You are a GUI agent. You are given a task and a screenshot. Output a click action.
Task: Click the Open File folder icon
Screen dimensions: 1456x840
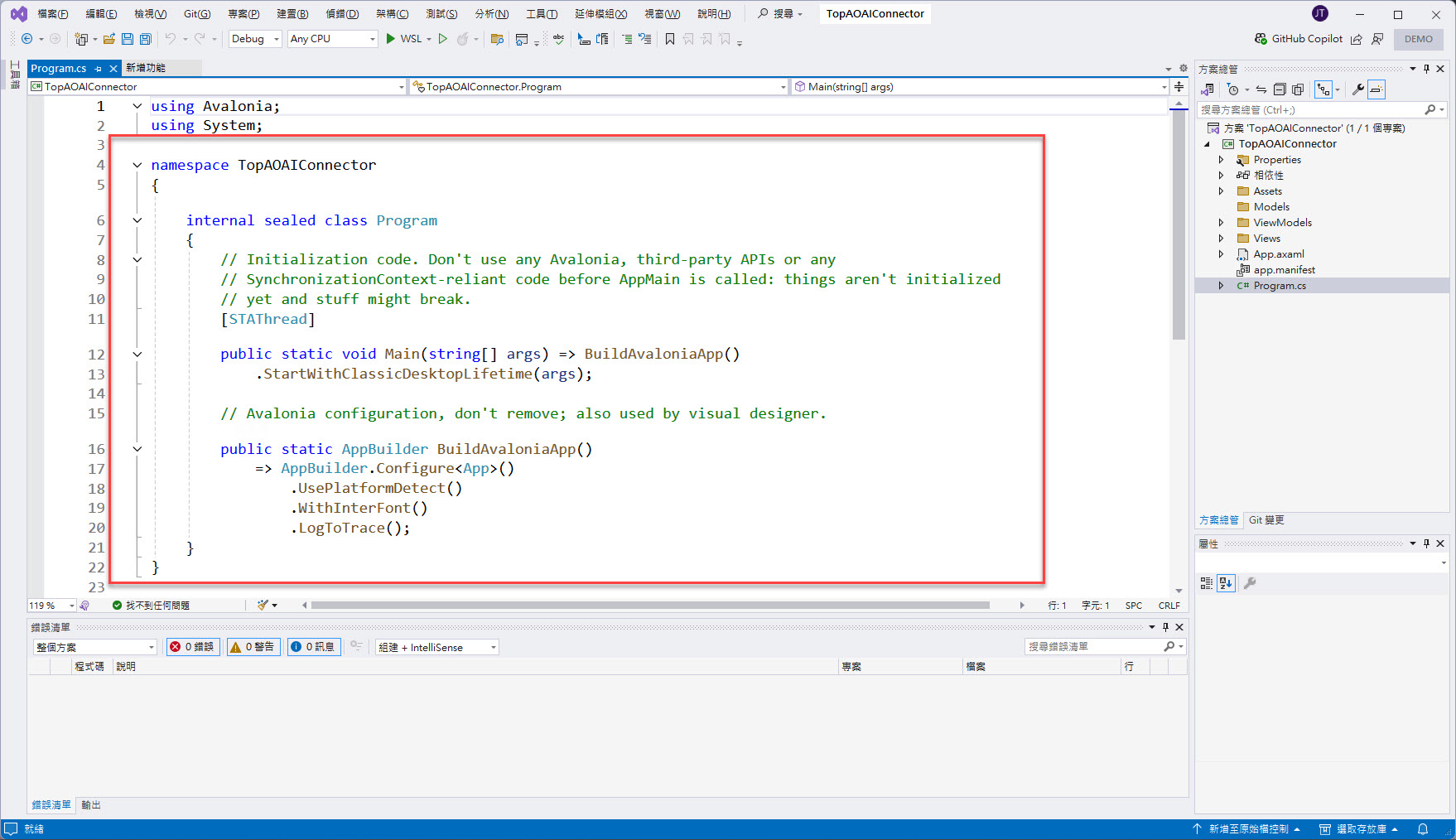point(108,39)
